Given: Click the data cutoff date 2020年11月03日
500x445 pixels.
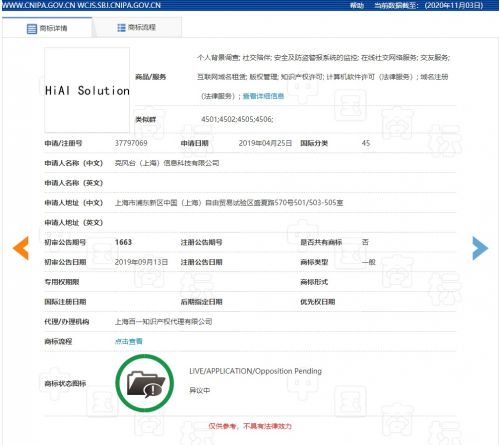Looking at the screenshot, I should [454, 5].
